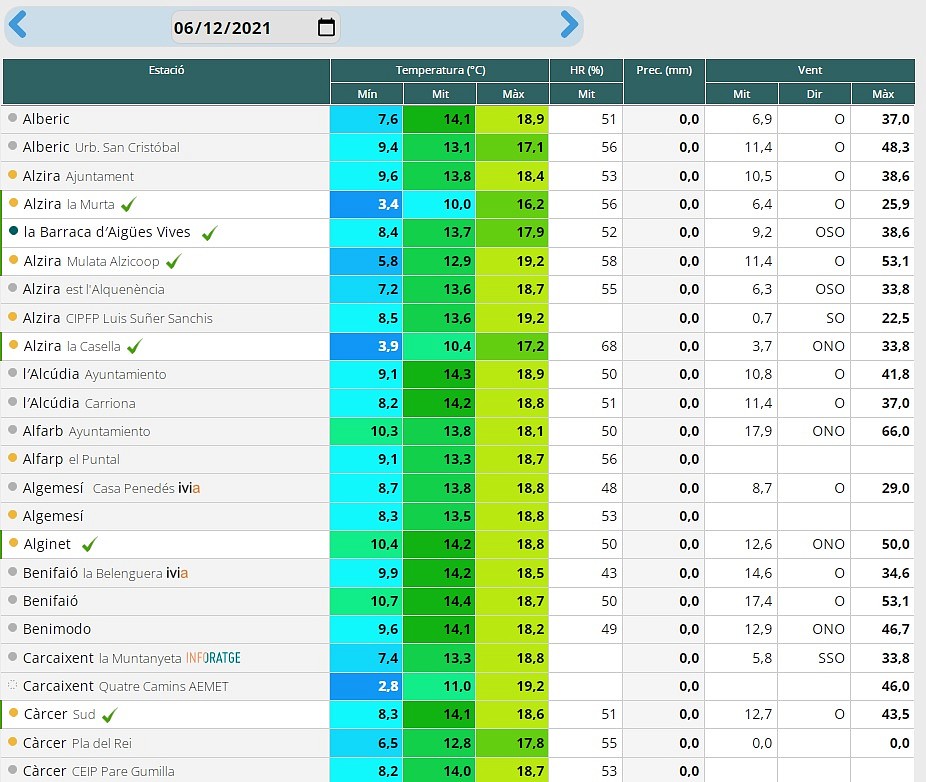The width and height of the screenshot is (926, 782).
Task: Click mean temperature 14,4 in Benifaió row
Action: coord(439,601)
